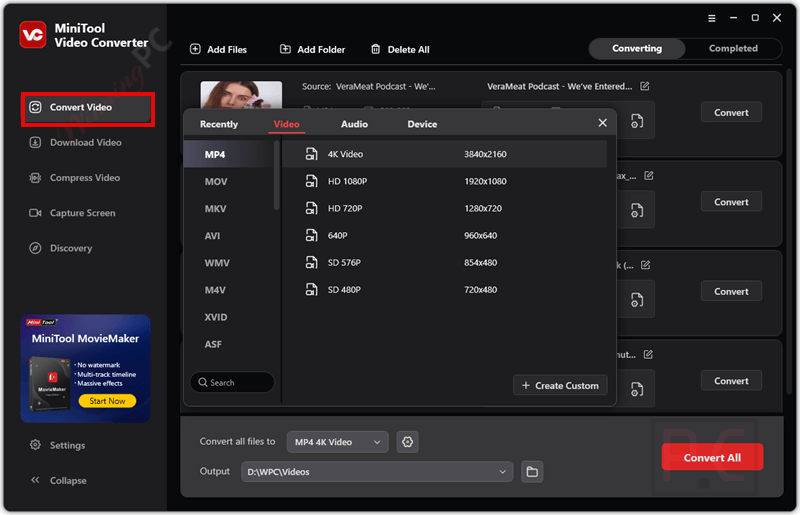
Task: Choose the SD 480P preset
Action: coord(444,289)
